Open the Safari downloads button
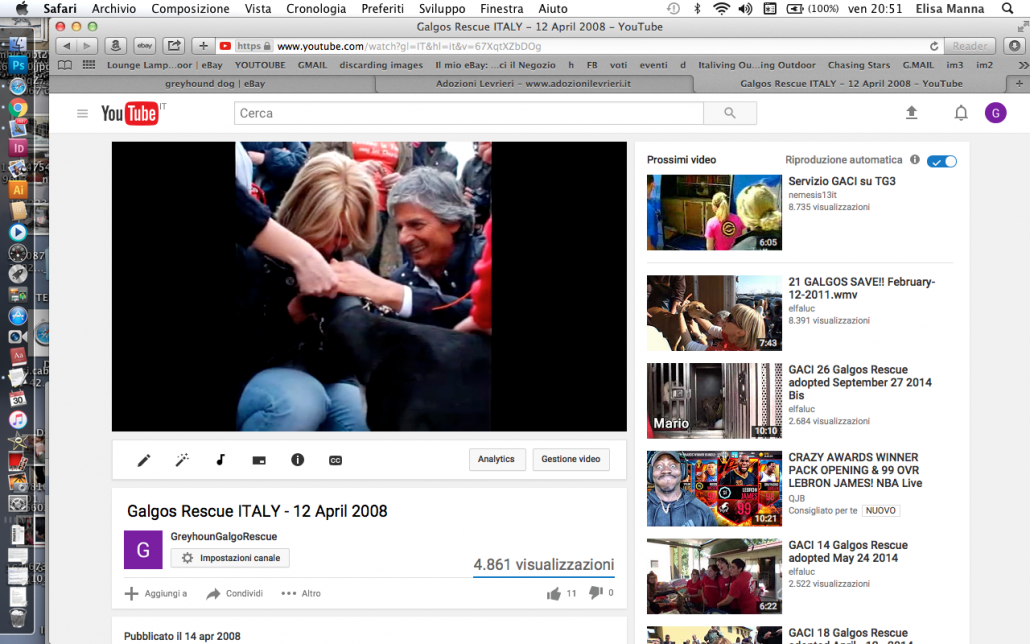Viewport: 1030px width, 644px height. click(1015, 46)
